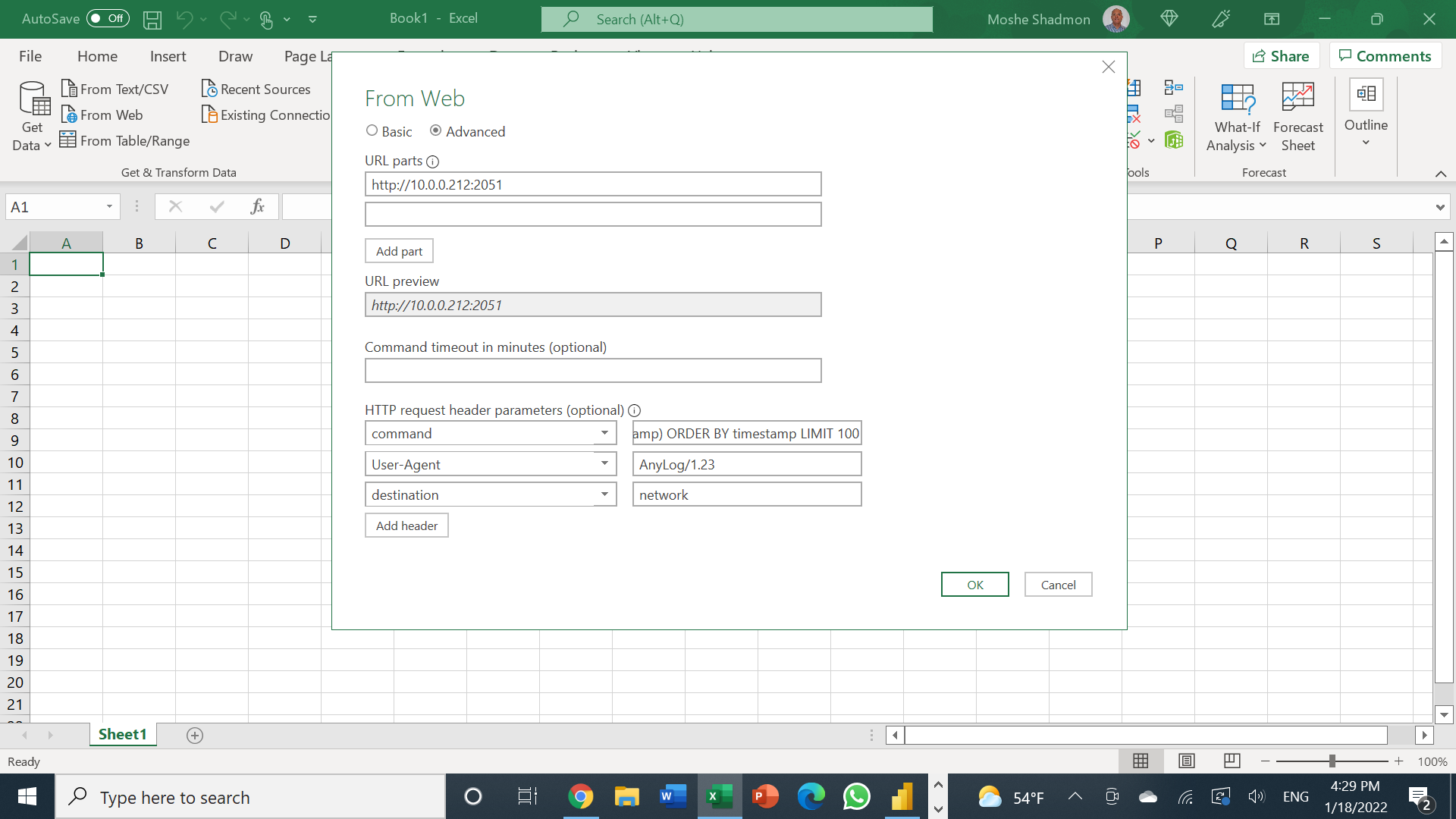The height and width of the screenshot is (819, 1456).
Task: Click the zoom slider handle
Action: tap(1332, 761)
